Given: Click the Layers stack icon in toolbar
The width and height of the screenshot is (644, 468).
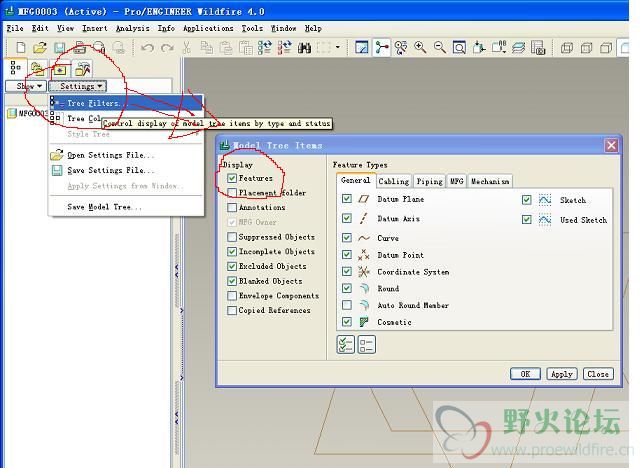Looking at the screenshot, I should [x=518, y=48].
